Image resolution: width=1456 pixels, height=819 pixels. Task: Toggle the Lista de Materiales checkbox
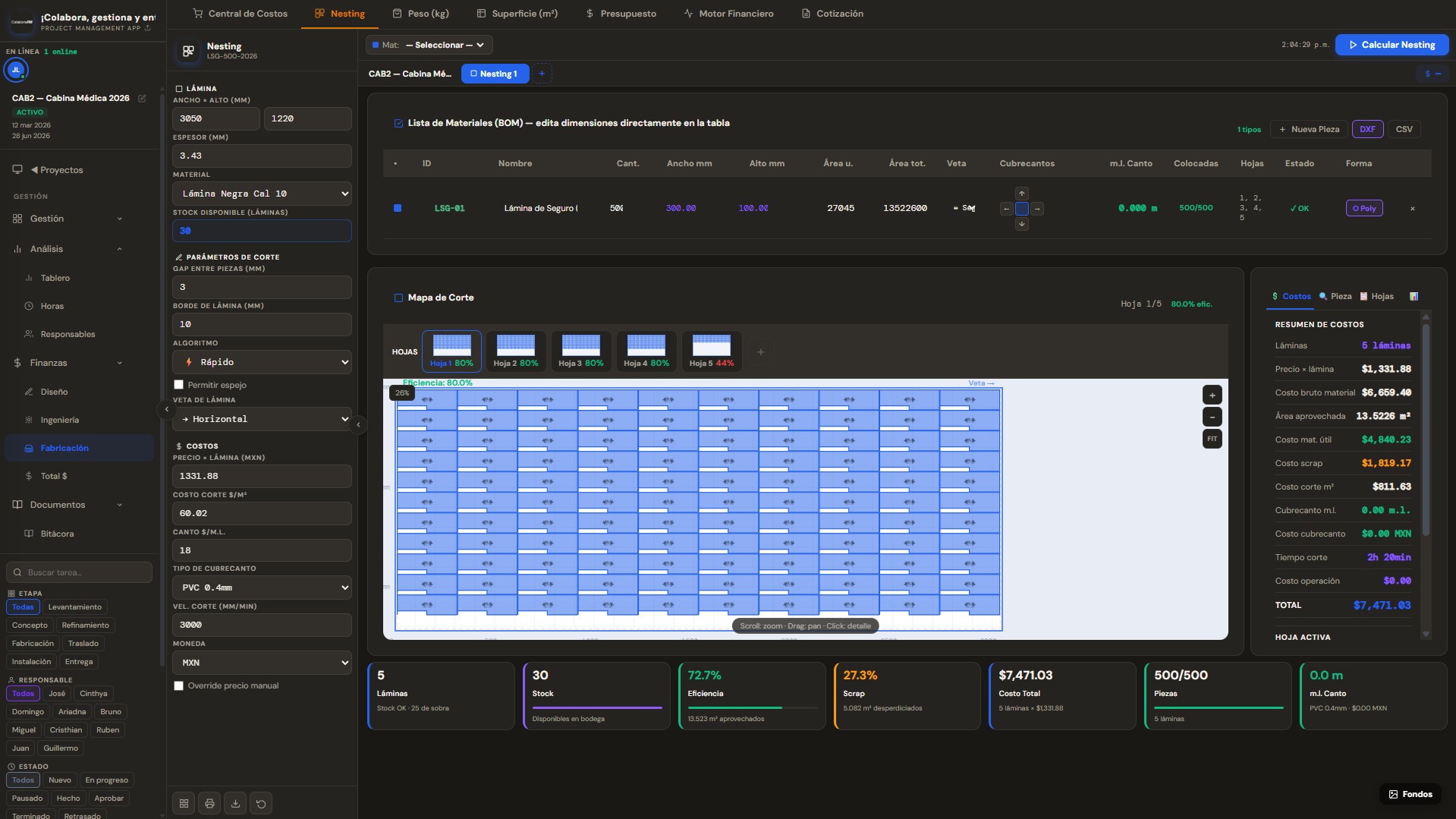[x=398, y=123]
